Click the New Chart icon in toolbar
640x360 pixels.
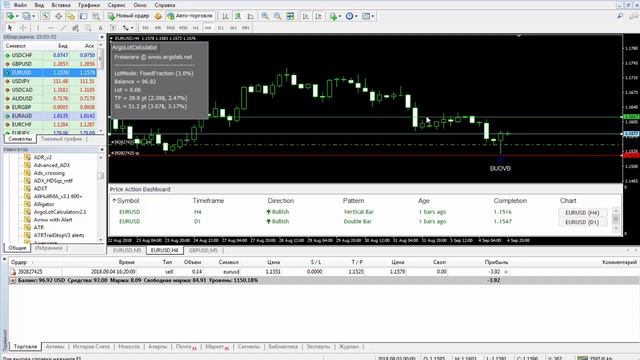coord(11,16)
